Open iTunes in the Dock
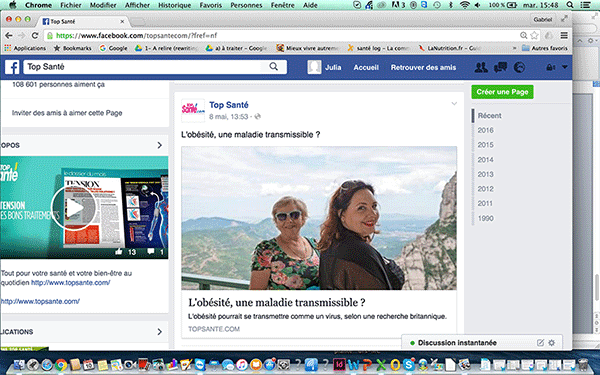Image resolution: width=600 pixels, height=375 pixels. (x=241, y=365)
